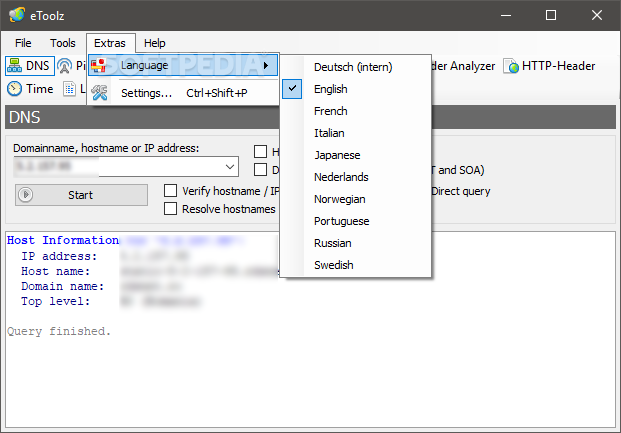Click the Header Analyzer toolbar item
The image size is (621, 433).
(x=463, y=66)
